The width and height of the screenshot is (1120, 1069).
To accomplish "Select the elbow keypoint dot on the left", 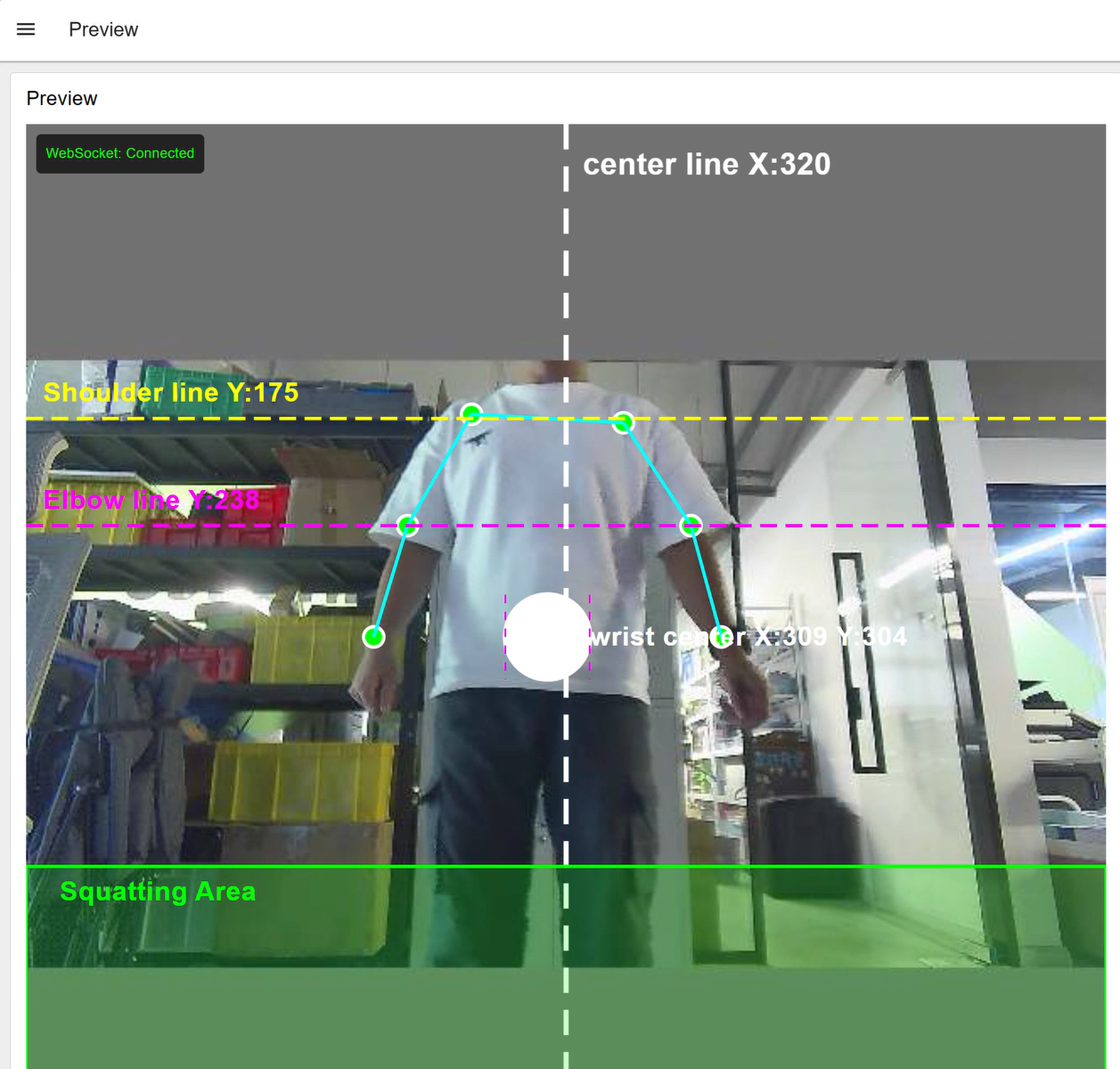I will tap(407, 526).
